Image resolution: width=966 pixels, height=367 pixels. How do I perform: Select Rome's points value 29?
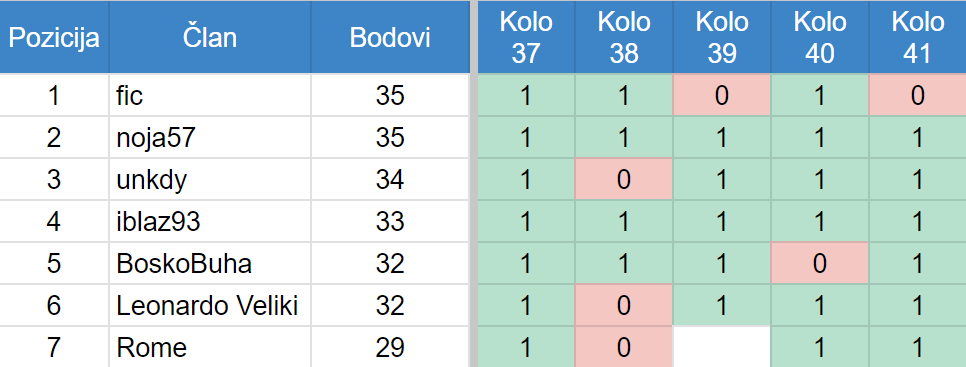pos(390,348)
